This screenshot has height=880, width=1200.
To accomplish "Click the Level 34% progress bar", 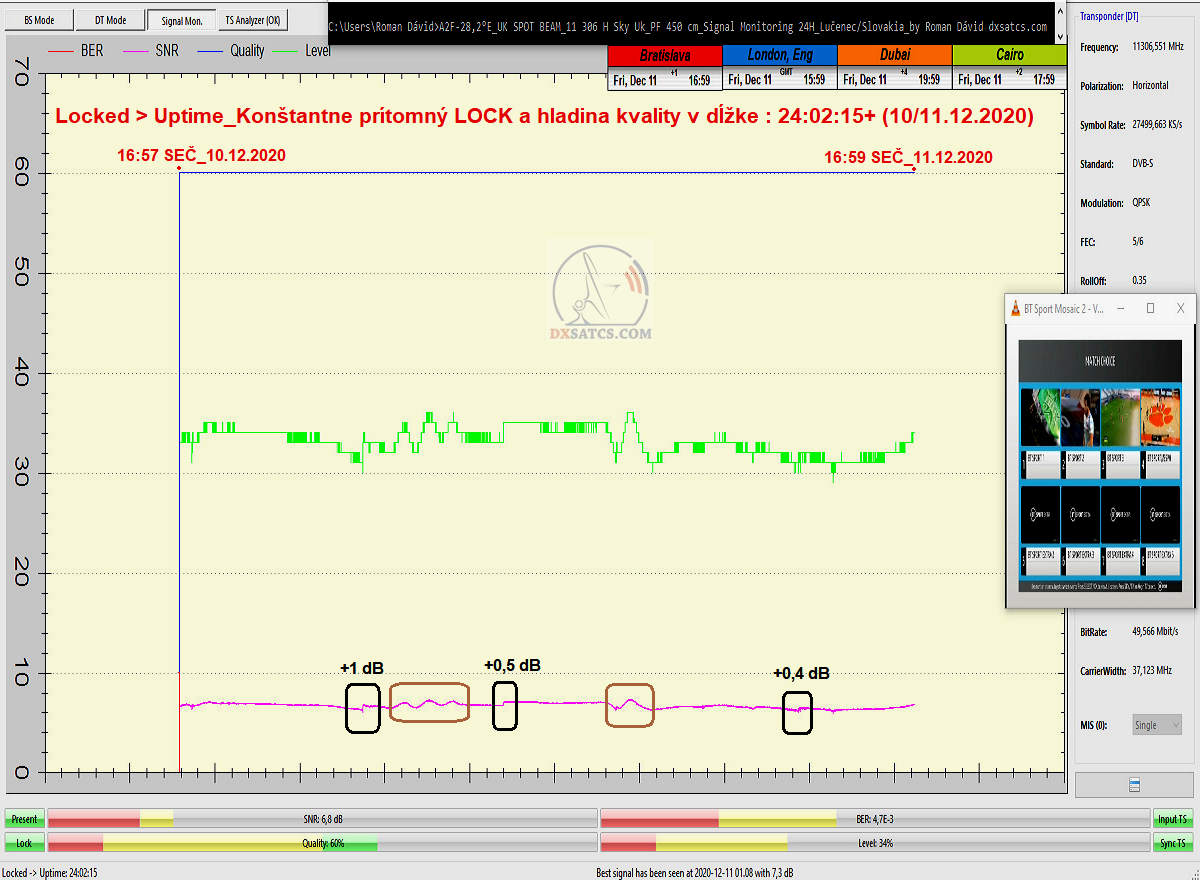I will 873,843.
